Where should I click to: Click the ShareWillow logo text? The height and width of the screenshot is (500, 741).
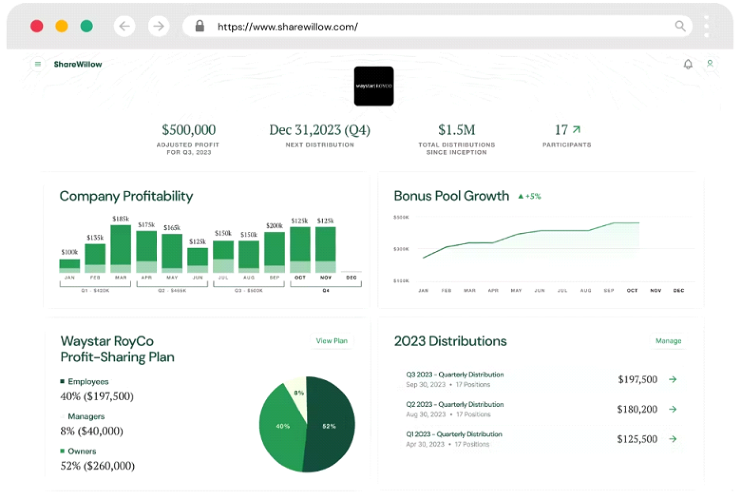click(x=78, y=64)
